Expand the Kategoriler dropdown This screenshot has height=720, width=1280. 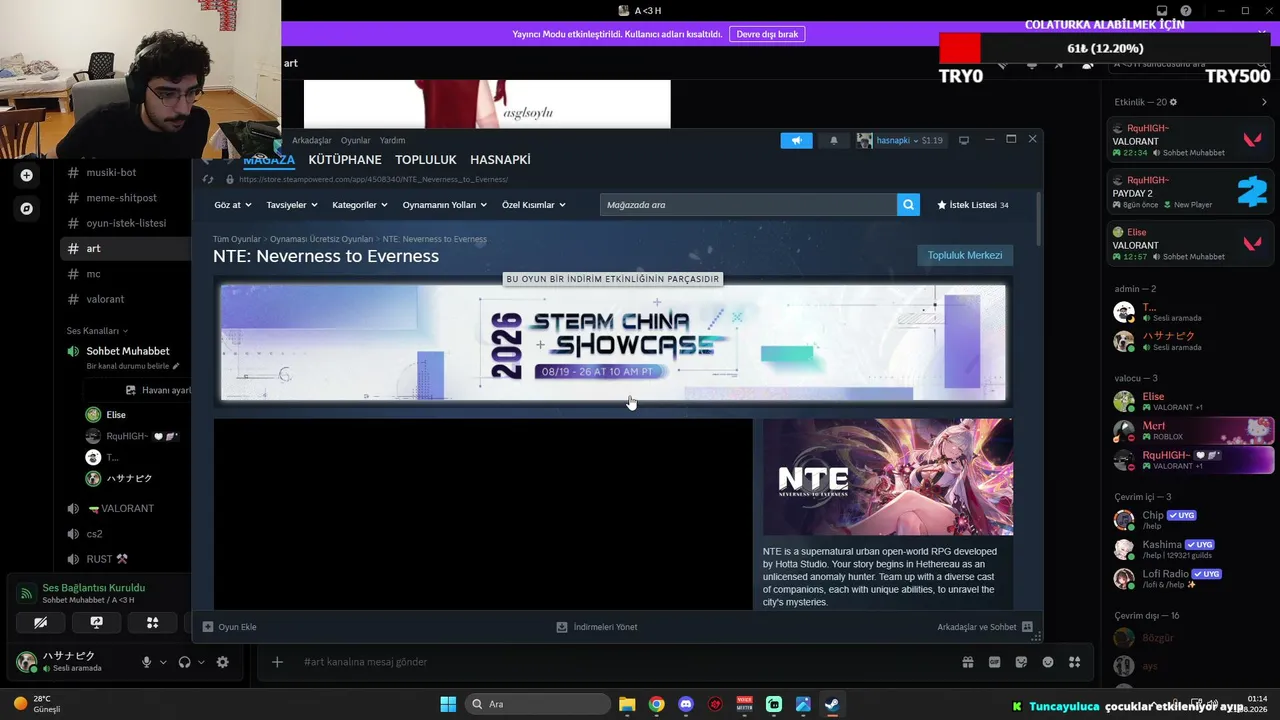(x=359, y=205)
